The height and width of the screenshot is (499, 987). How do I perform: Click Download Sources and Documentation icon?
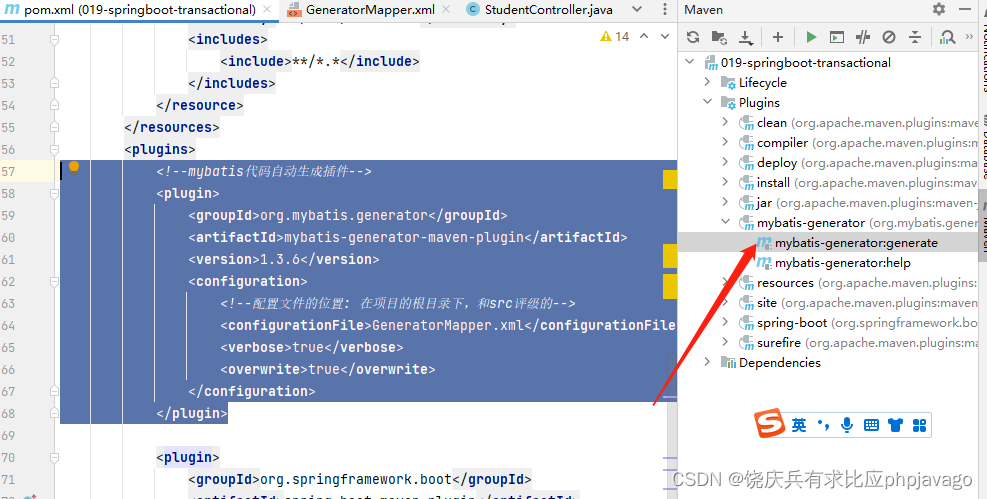tap(746, 38)
